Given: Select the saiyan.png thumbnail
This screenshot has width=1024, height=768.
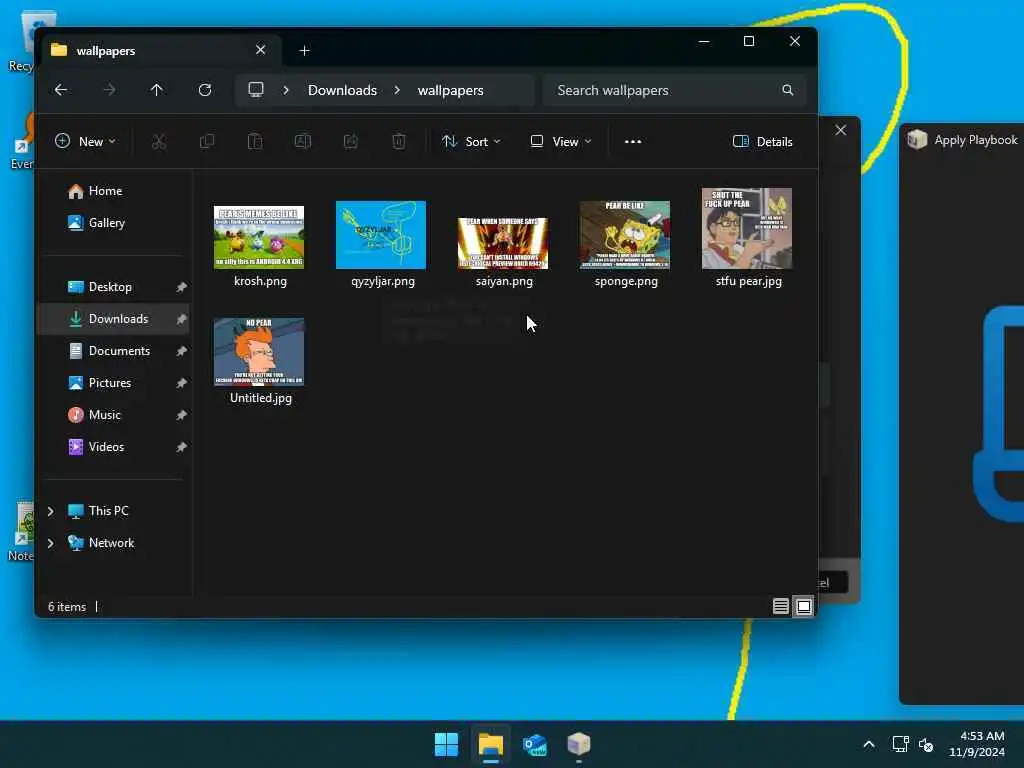Looking at the screenshot, I should click(x=503, y=243).
